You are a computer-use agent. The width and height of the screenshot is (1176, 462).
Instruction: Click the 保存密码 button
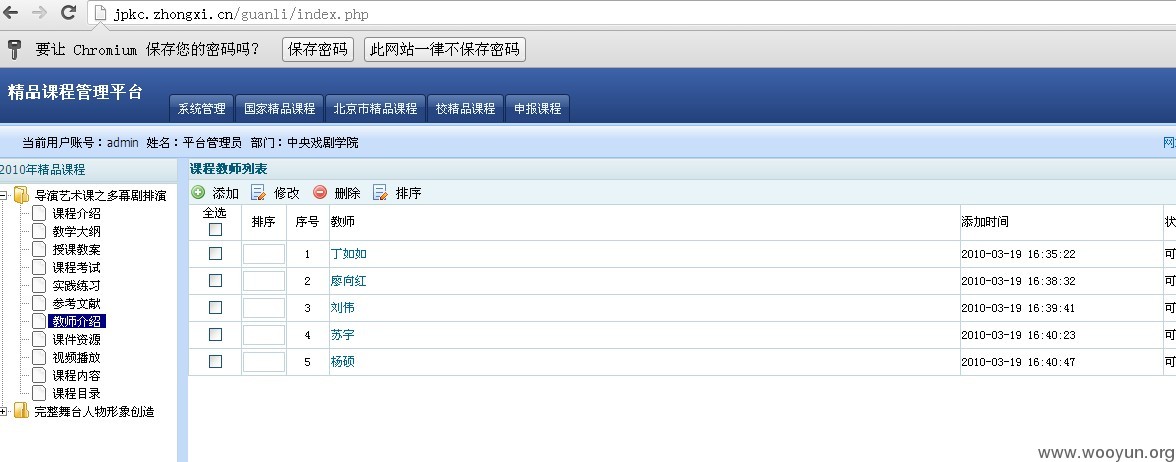(x=318, y=50)
